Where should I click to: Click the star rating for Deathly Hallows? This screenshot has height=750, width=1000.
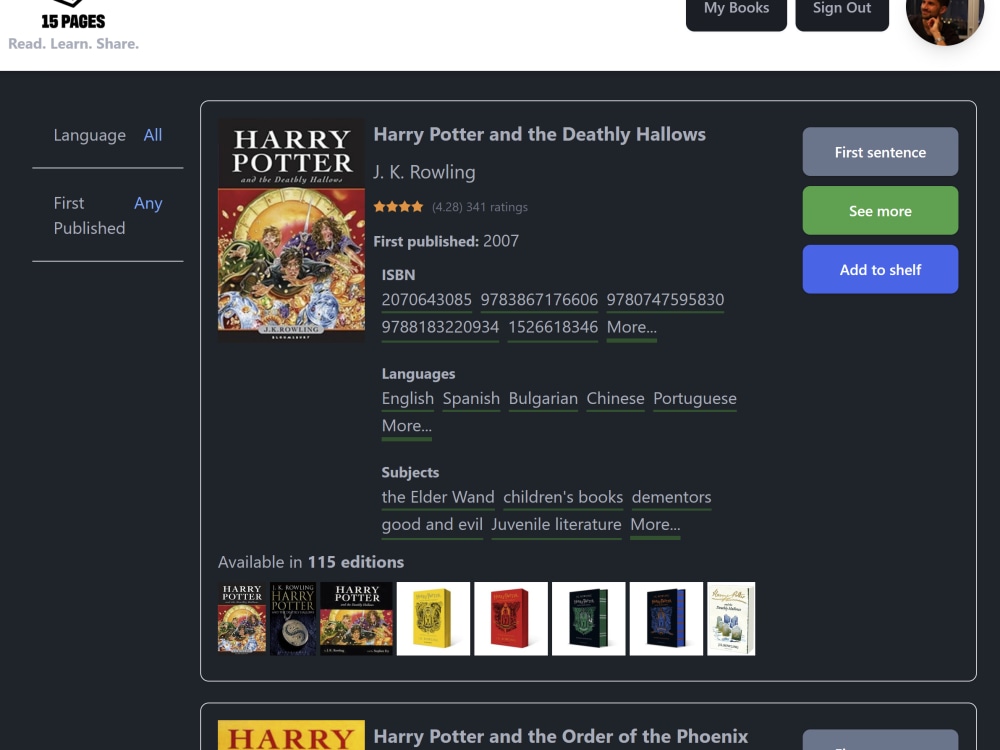tap(398, 207)
